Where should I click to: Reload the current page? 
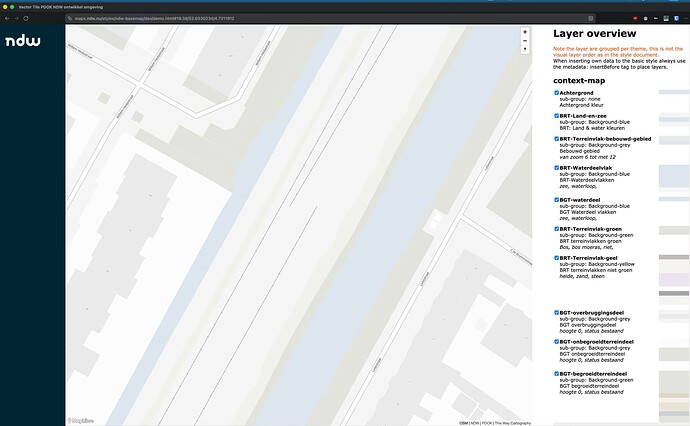click(26, 18)
